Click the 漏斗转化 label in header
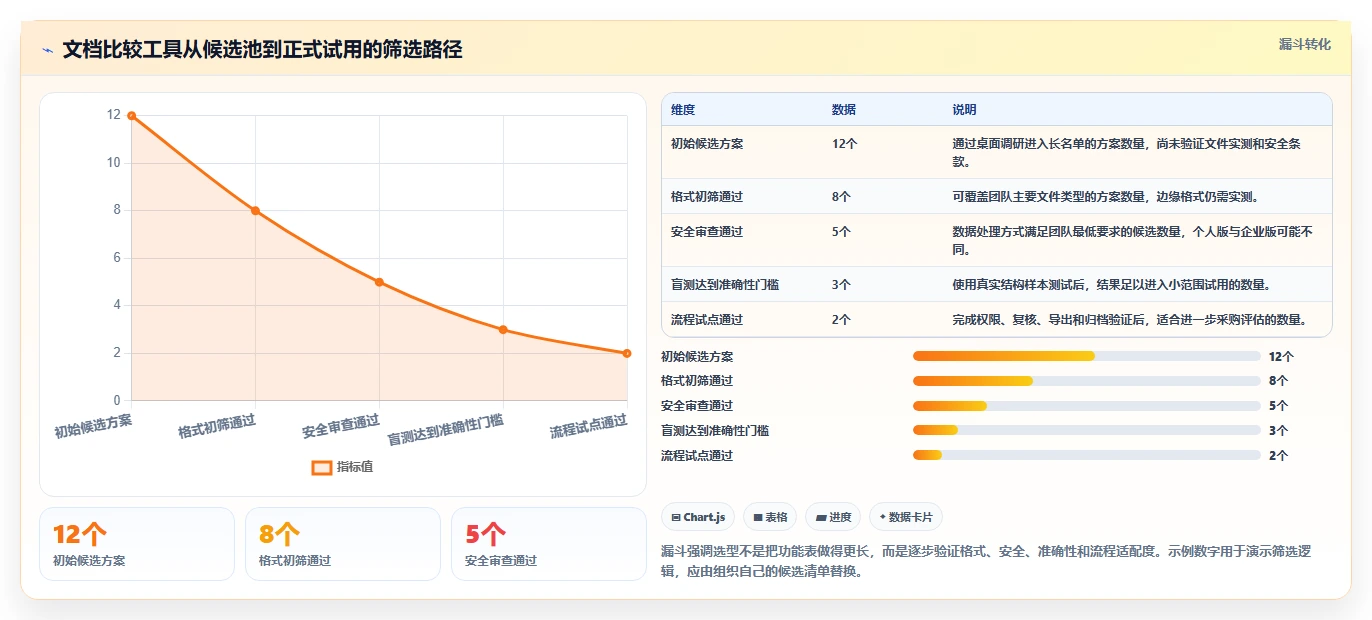The image size is (1372, 620). (x=1305, y=45)
